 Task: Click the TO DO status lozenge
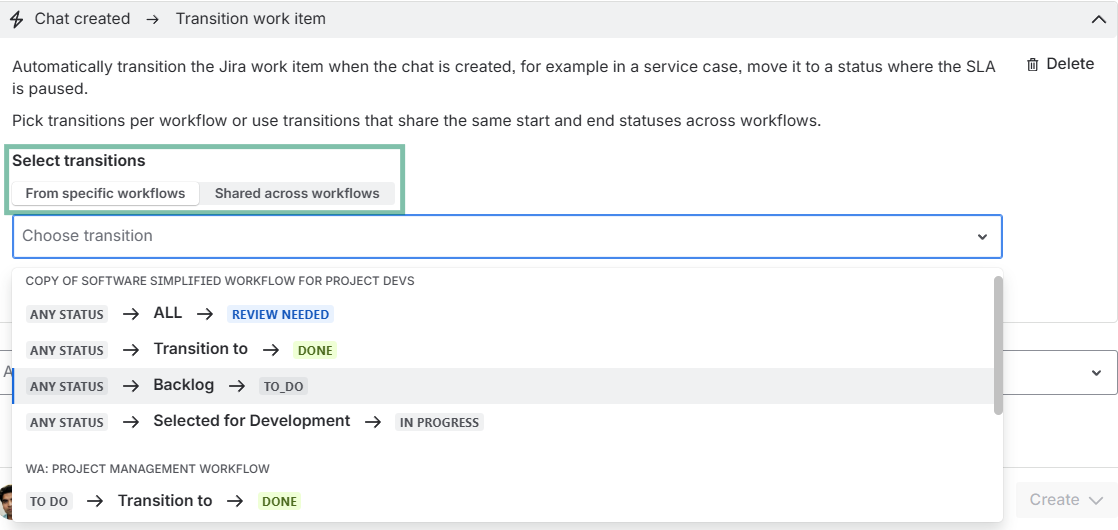point(49,502)
